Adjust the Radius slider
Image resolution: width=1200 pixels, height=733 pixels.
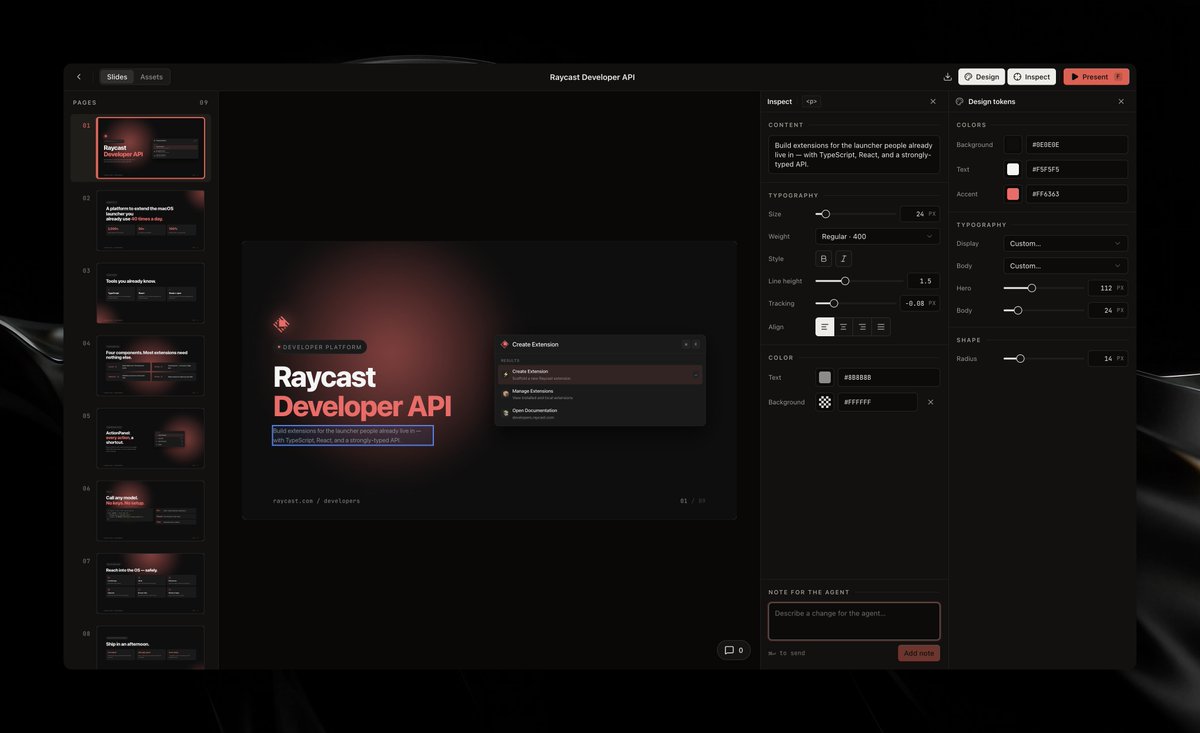click(1043, 358)
